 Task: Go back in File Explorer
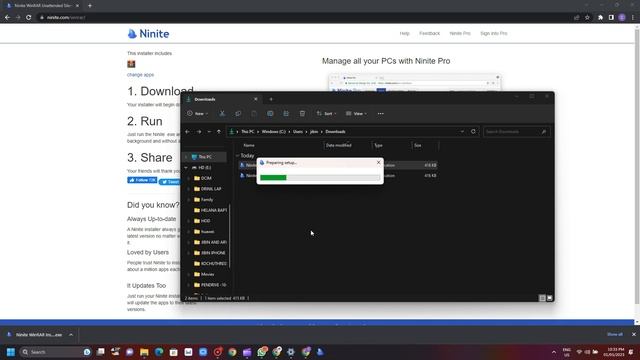[x=187, y=132]
